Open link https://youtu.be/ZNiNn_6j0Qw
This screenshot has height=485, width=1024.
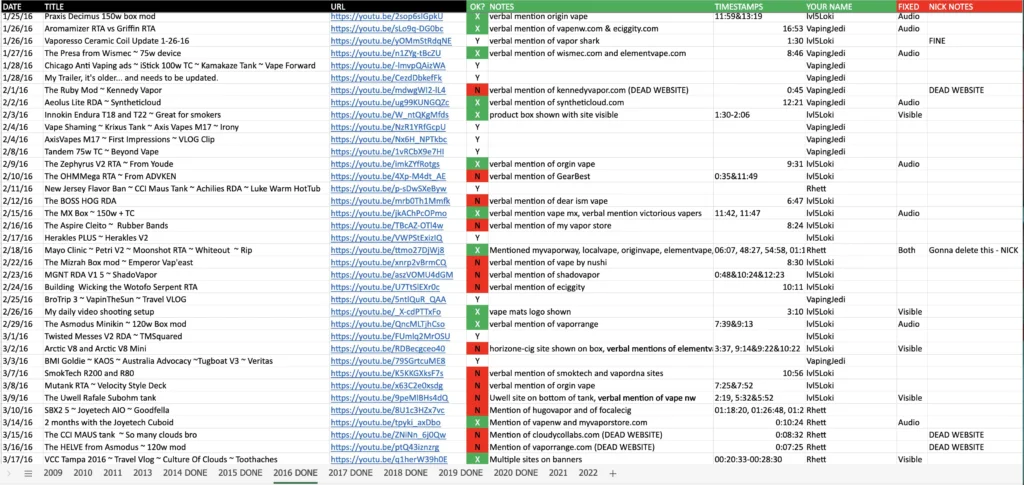(x=389, y=435)
